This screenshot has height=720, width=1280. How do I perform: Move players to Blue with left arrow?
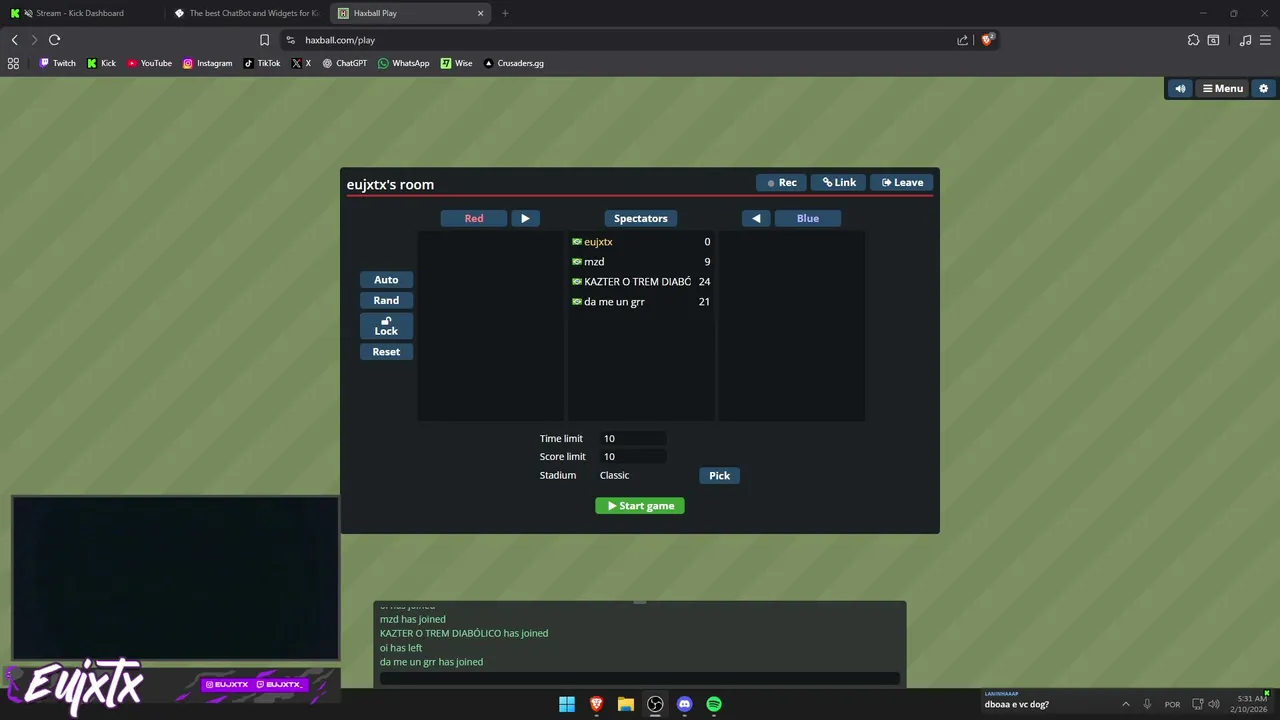coord(756,218)
